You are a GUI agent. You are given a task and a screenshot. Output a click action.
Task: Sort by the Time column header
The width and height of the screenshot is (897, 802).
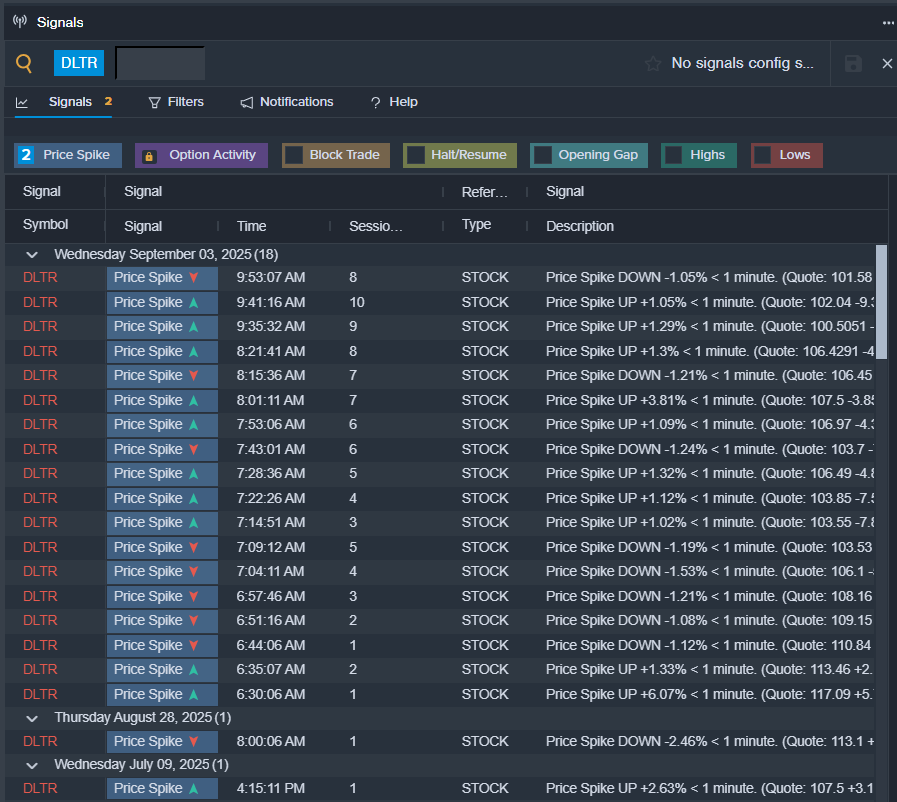(x=252, y=226)
